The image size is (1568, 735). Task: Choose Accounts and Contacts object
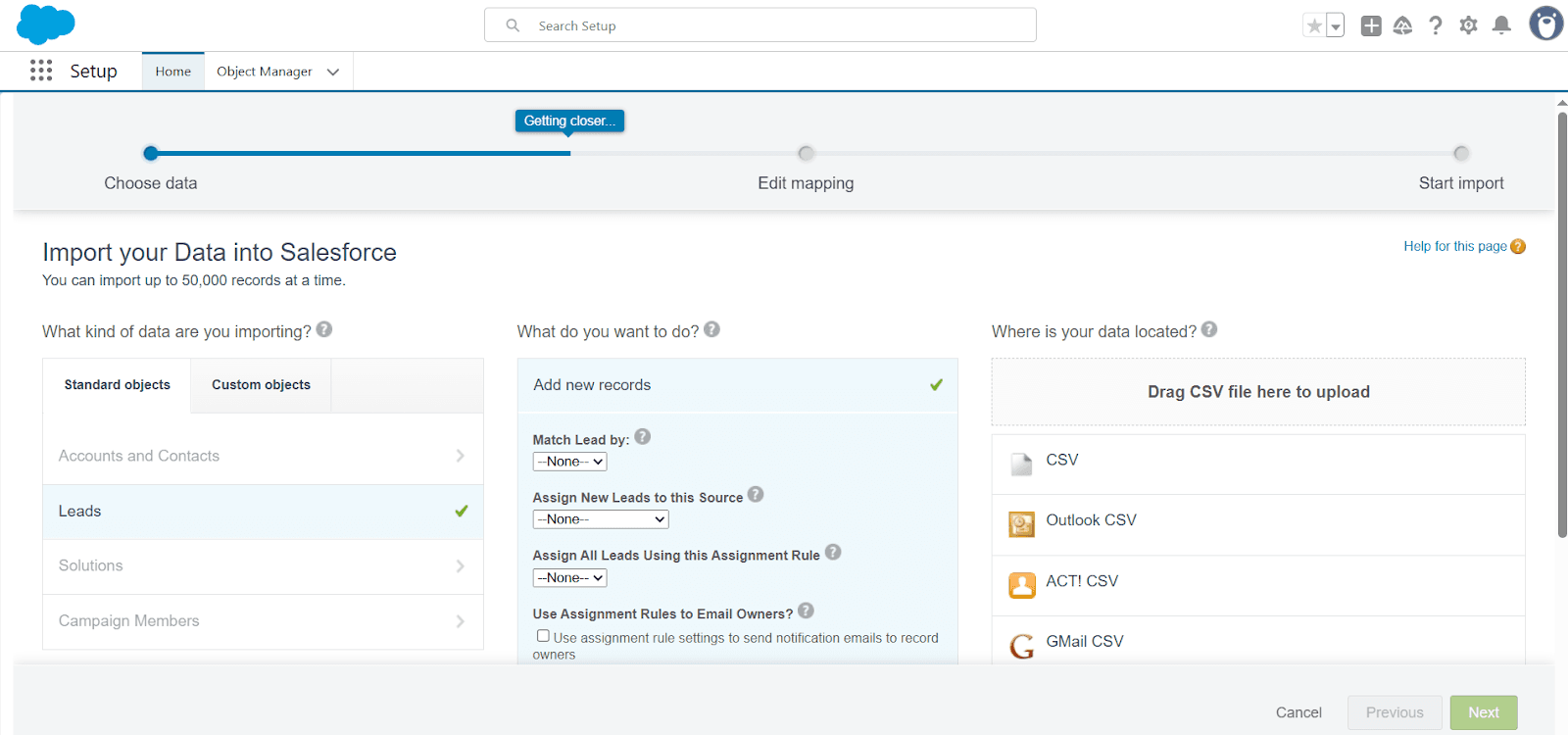(263, 456)
